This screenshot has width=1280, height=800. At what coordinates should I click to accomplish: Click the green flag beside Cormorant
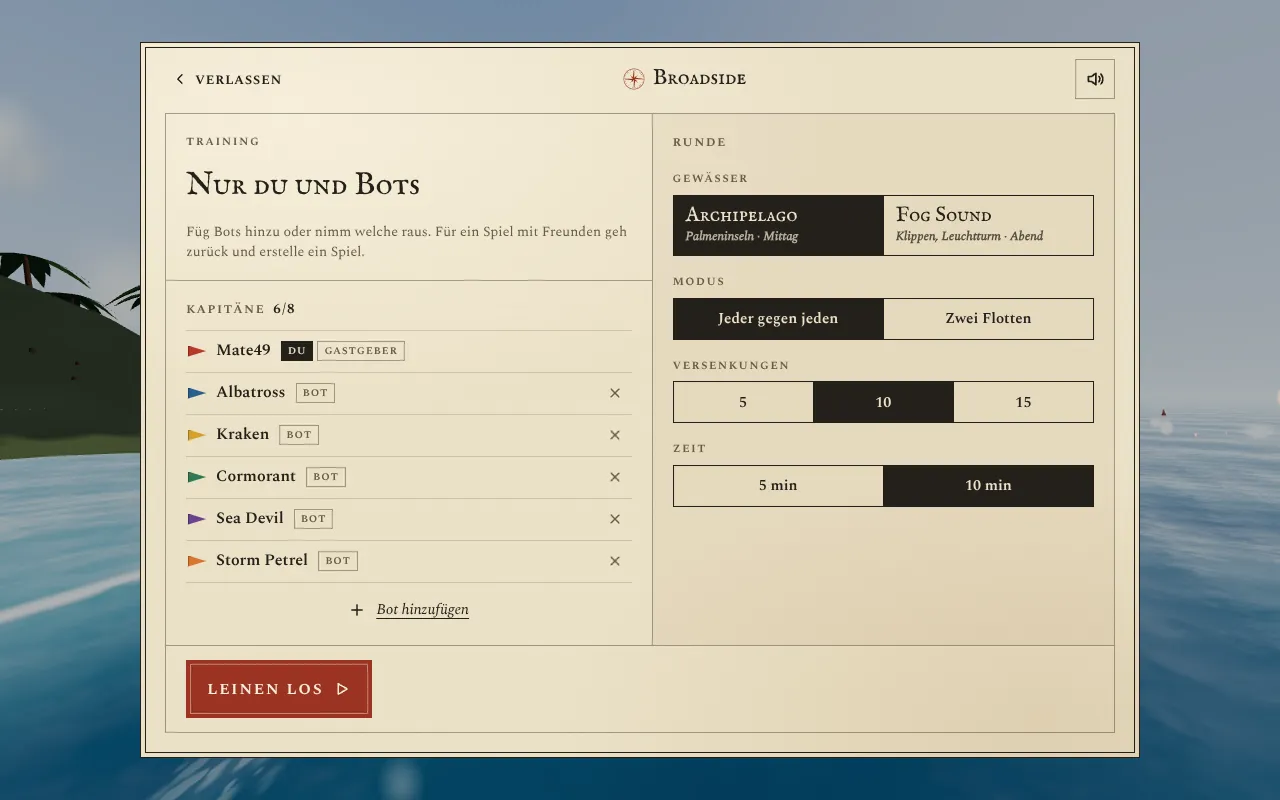point(196,477)
